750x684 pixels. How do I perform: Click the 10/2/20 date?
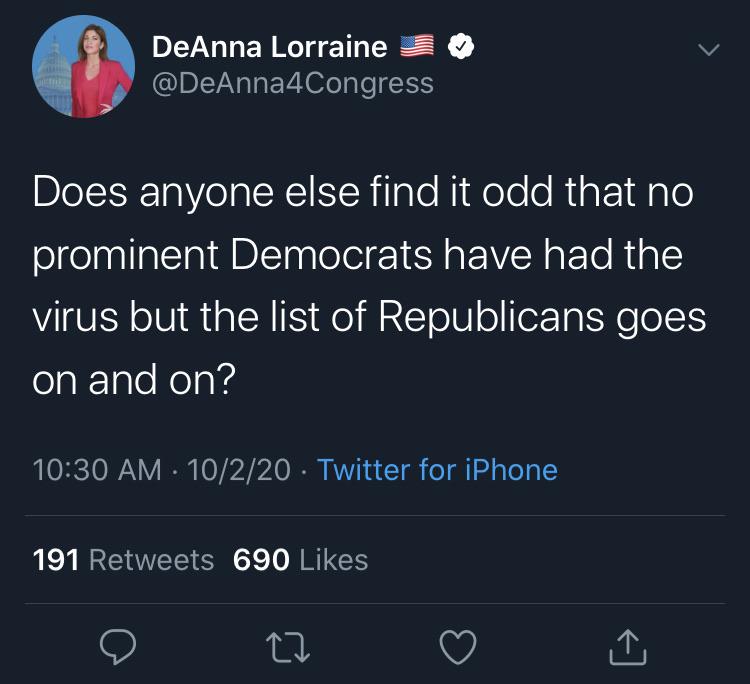(x=239, y=469)
